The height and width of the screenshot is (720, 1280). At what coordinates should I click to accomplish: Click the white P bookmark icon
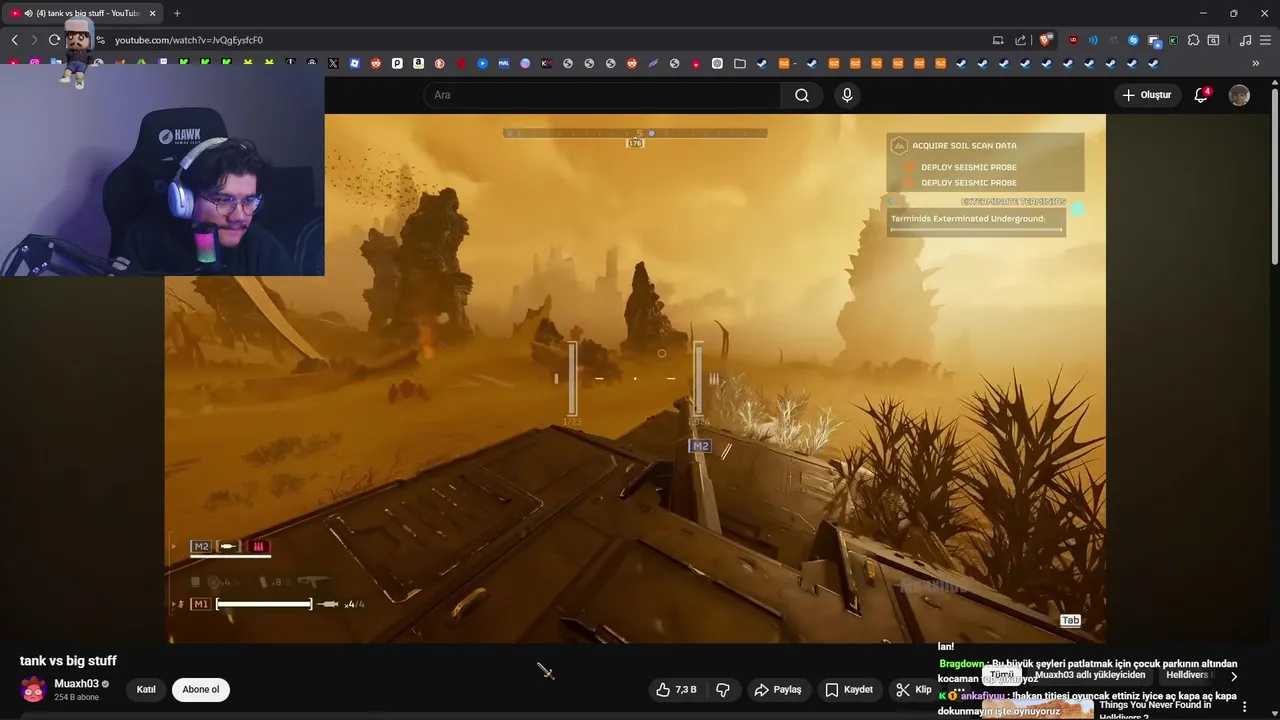[x=397, y=63]
